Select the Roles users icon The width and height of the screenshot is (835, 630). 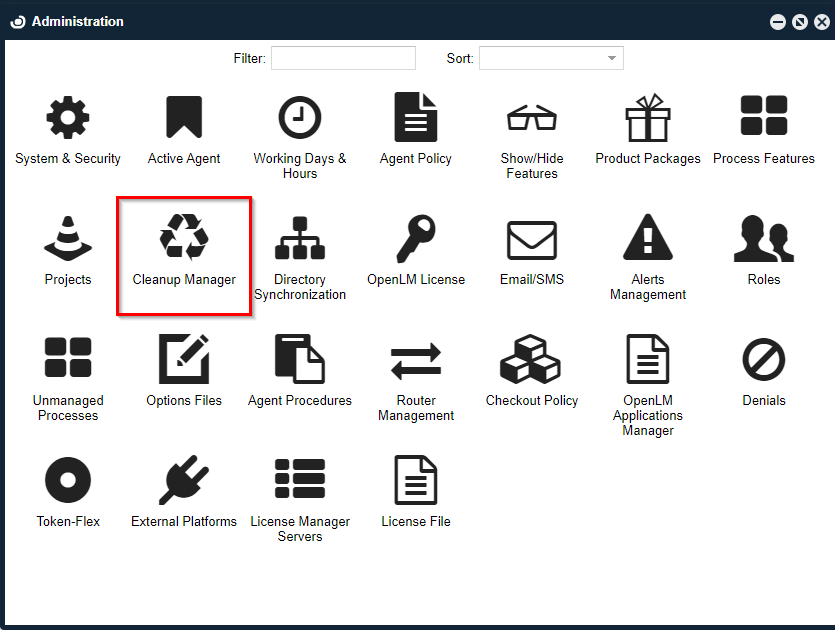point(764,239)
